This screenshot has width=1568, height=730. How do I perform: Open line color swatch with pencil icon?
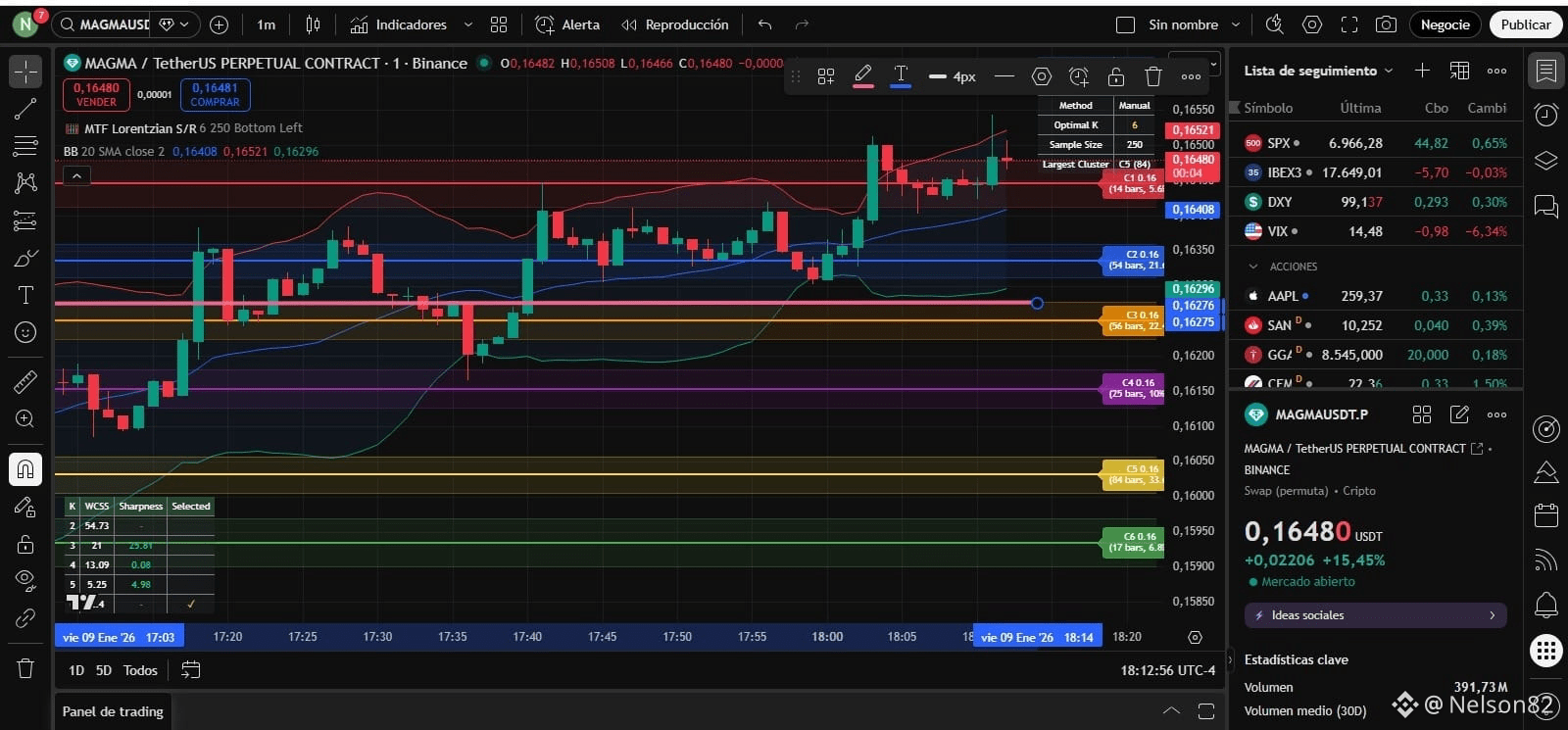point(863,76)
